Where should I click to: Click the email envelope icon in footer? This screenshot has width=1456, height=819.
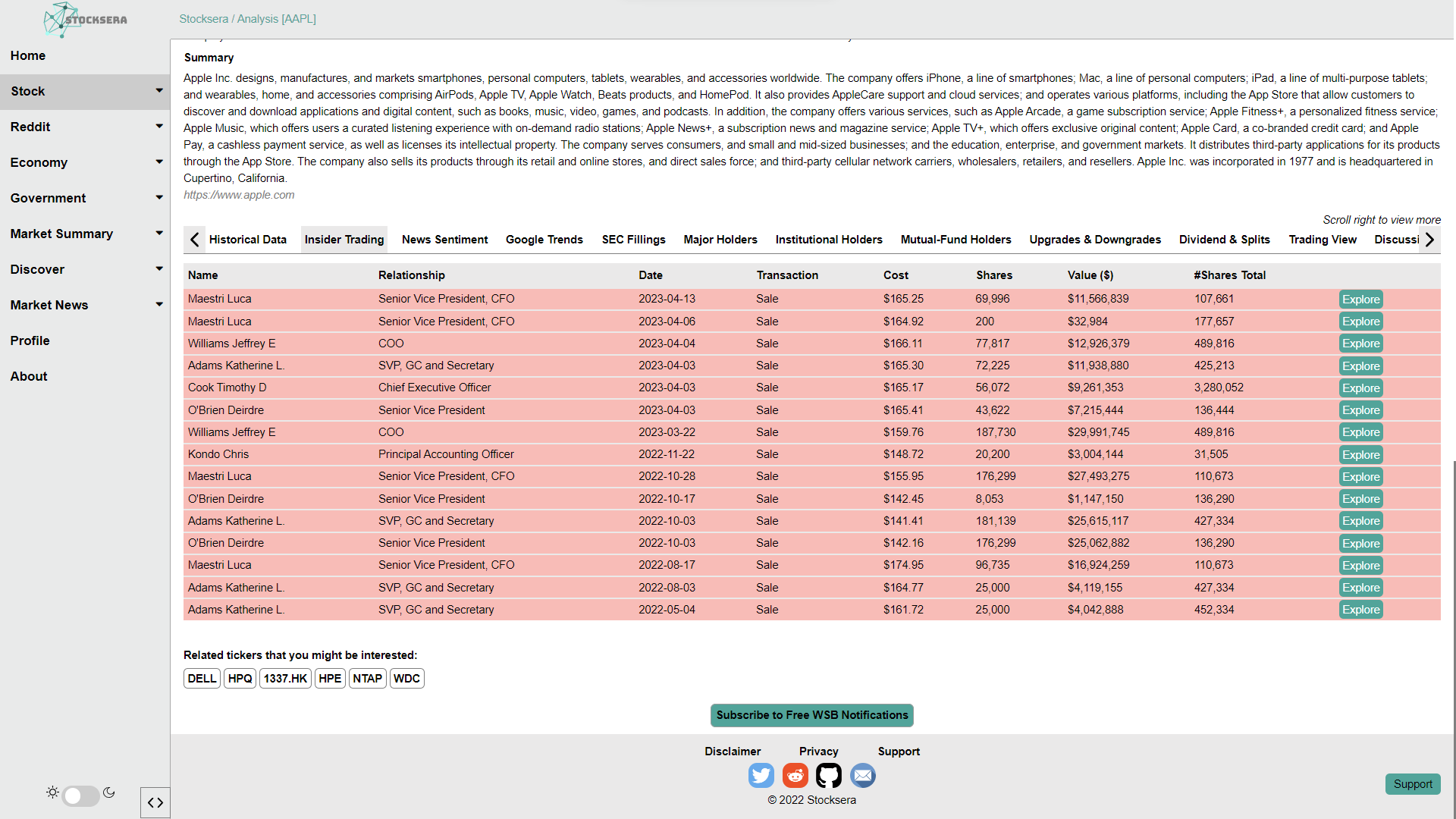[862, 775]
